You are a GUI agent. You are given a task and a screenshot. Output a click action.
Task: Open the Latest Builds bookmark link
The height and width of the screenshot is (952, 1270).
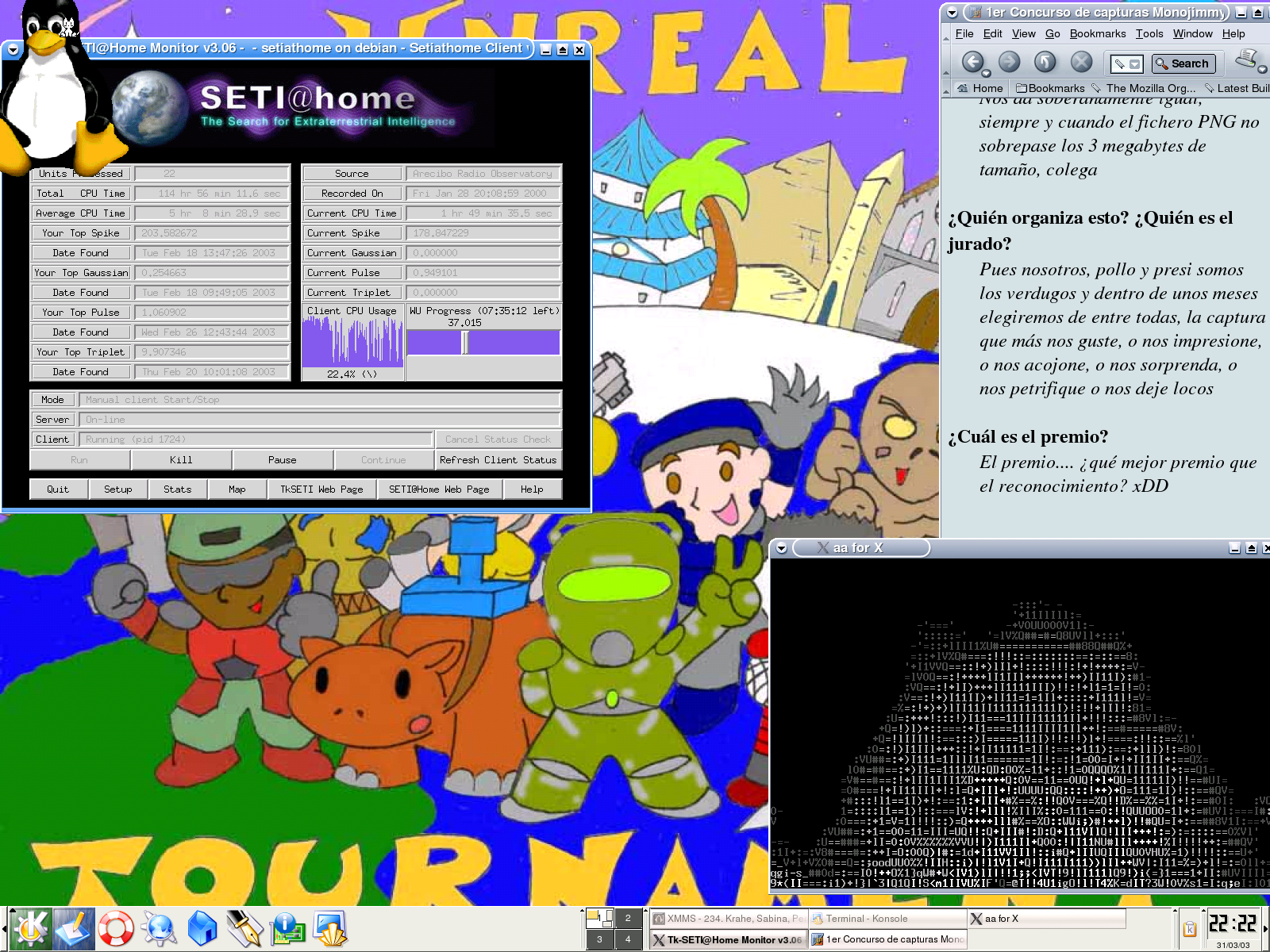coord(1237,88)
